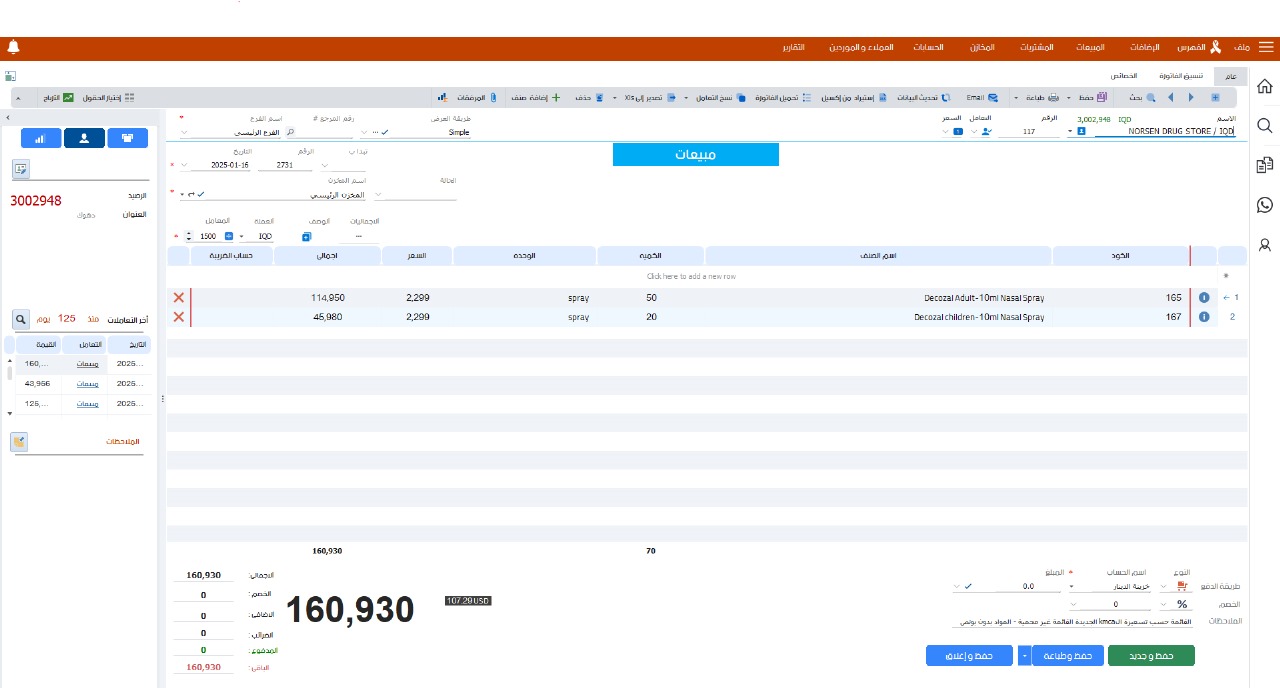The height and width of the screenshot is (688, 1280).
Task: Click the حفظ و إغلاق button
Action: pyautogui.click(x=969, y=655)
